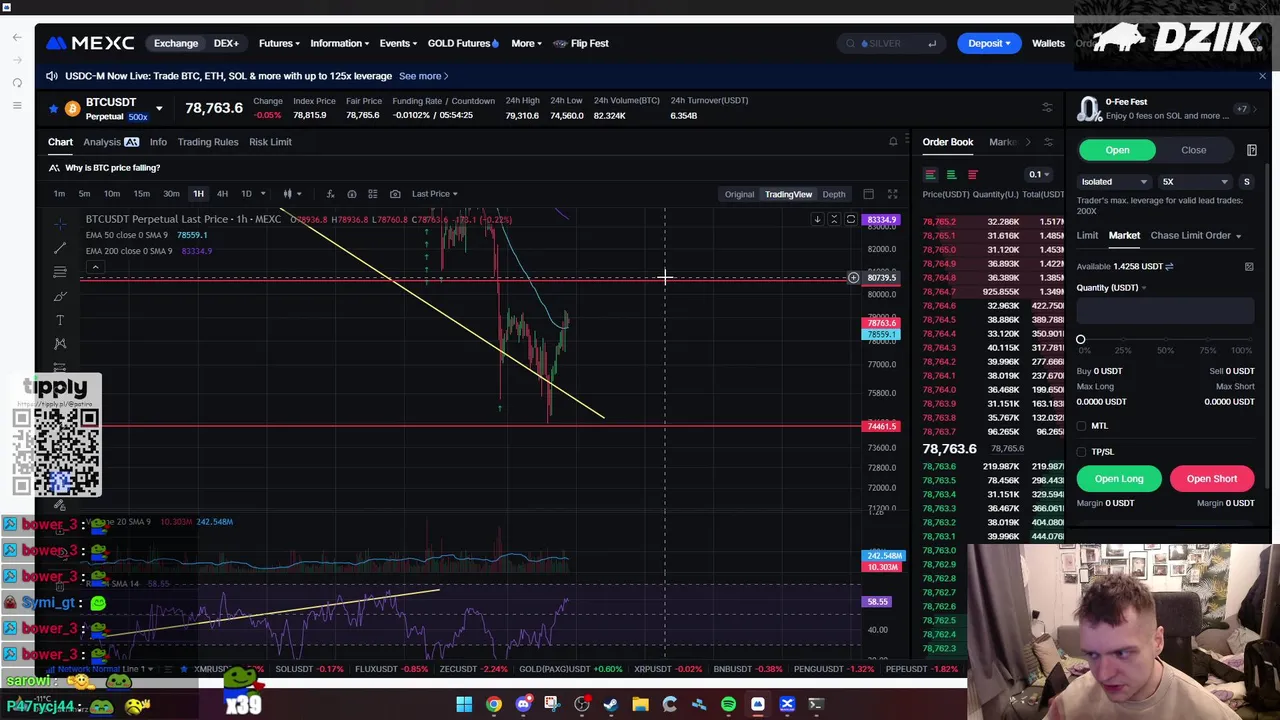Switch to the Trading Rules tab

point(208,142)
